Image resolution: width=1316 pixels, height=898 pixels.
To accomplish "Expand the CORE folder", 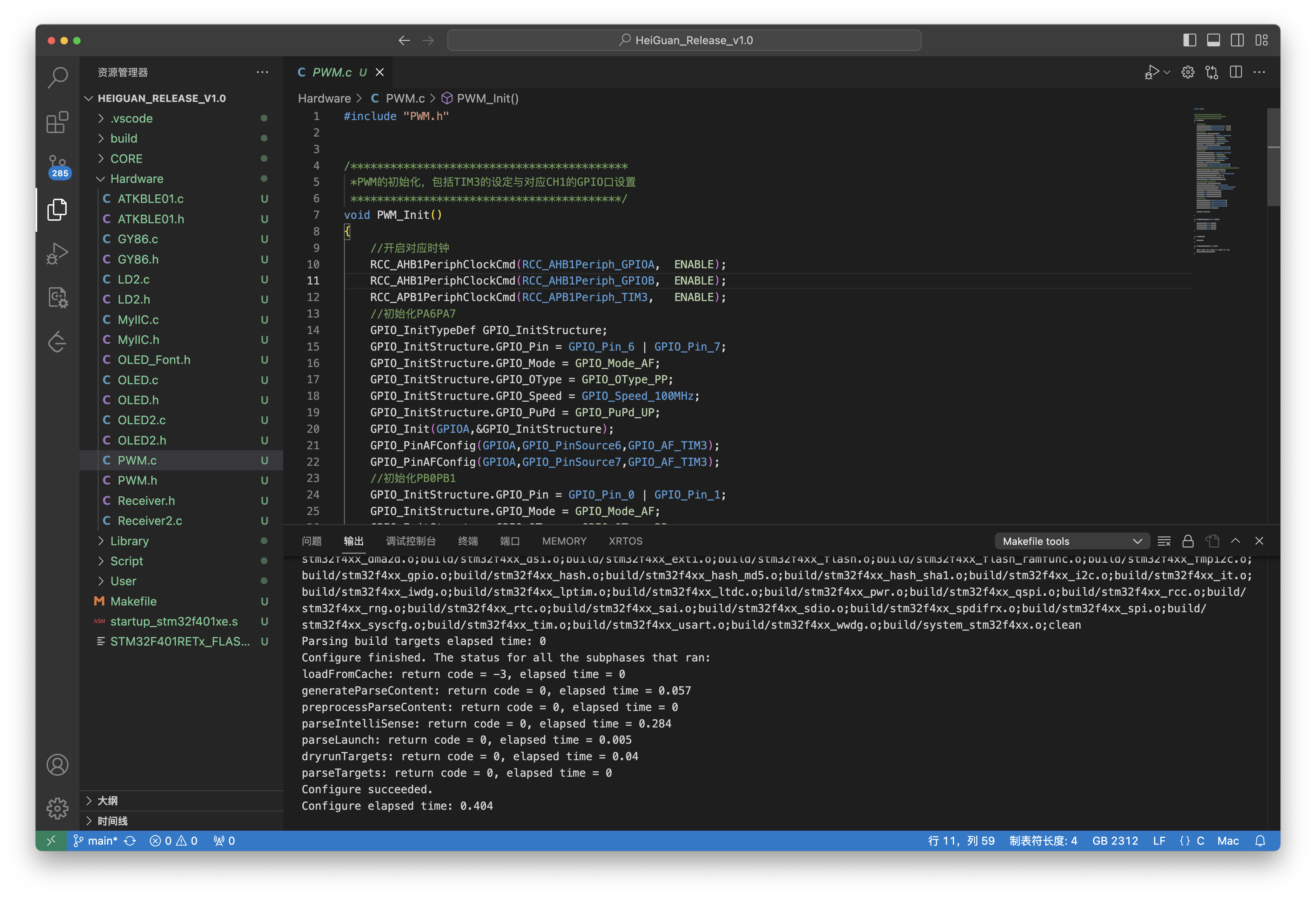I will 181,158.
